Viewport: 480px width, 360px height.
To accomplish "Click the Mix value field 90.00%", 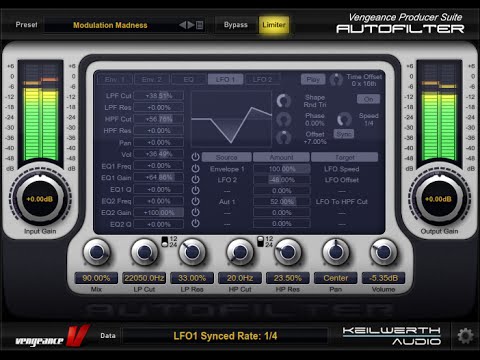I will coord(96,278).
